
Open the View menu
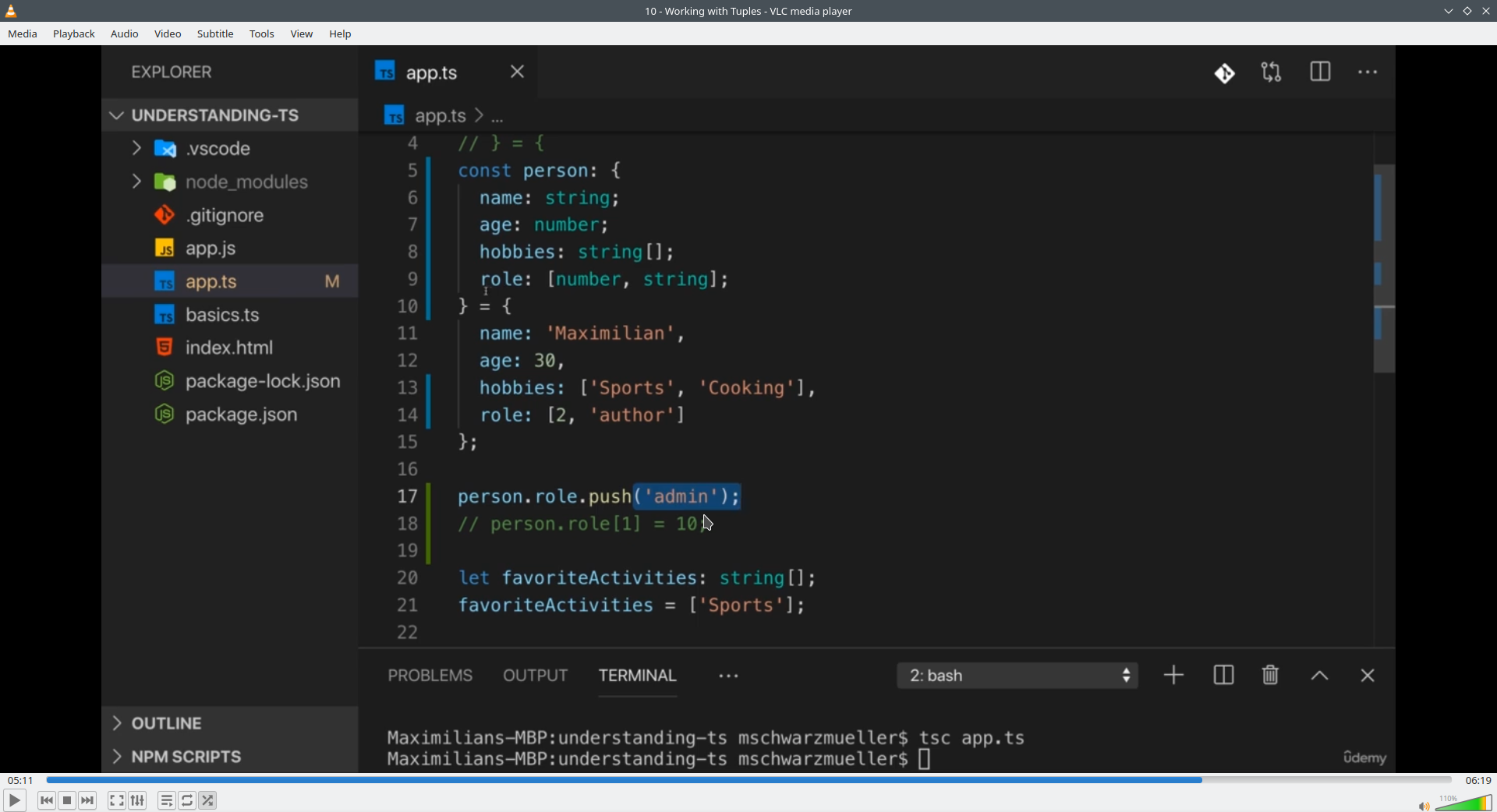click(x=302, y=34)
